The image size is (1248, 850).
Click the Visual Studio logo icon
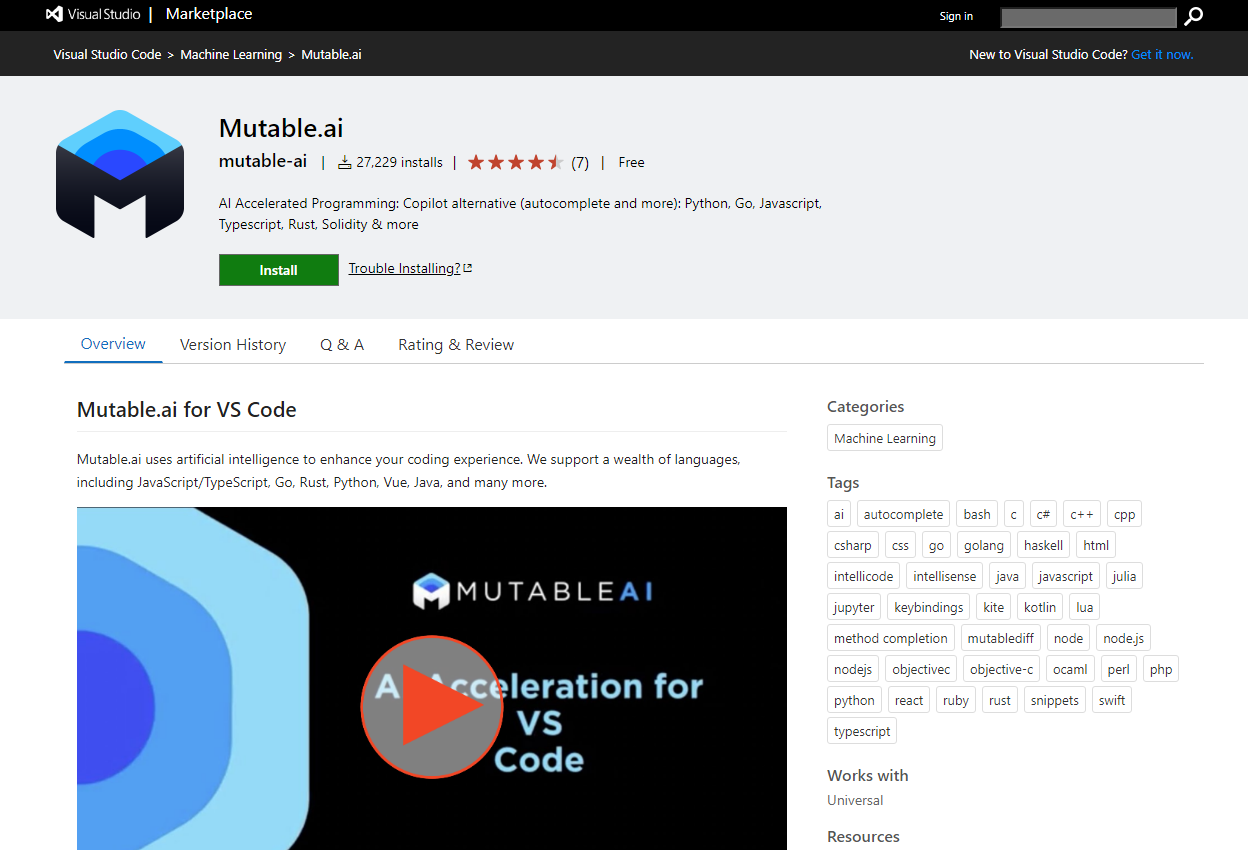pos(55,15)
